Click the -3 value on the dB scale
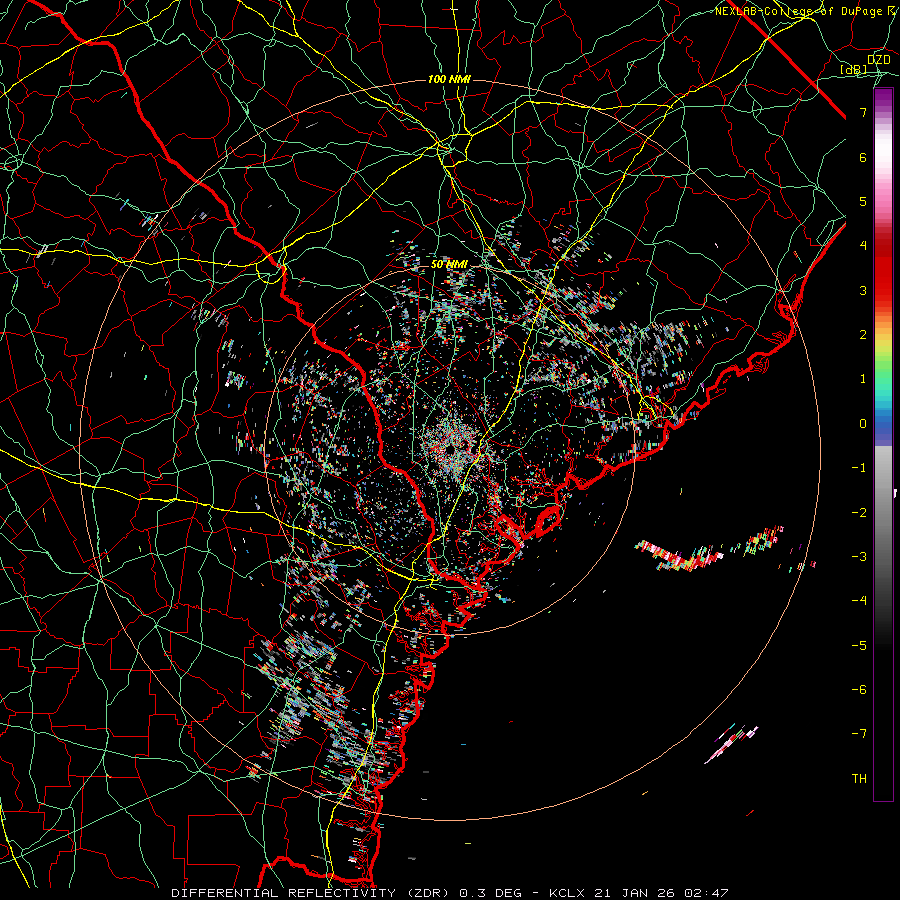900x900 pixels. [x=859, y=557]
